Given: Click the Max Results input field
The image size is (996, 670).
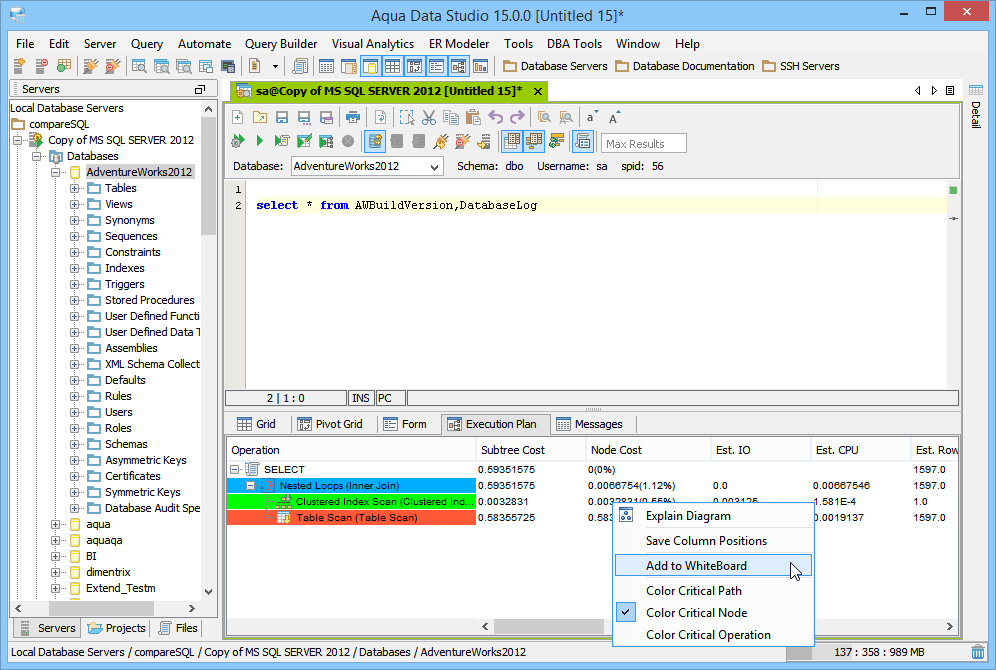Looking at the screenshot, I should point(644,143).
